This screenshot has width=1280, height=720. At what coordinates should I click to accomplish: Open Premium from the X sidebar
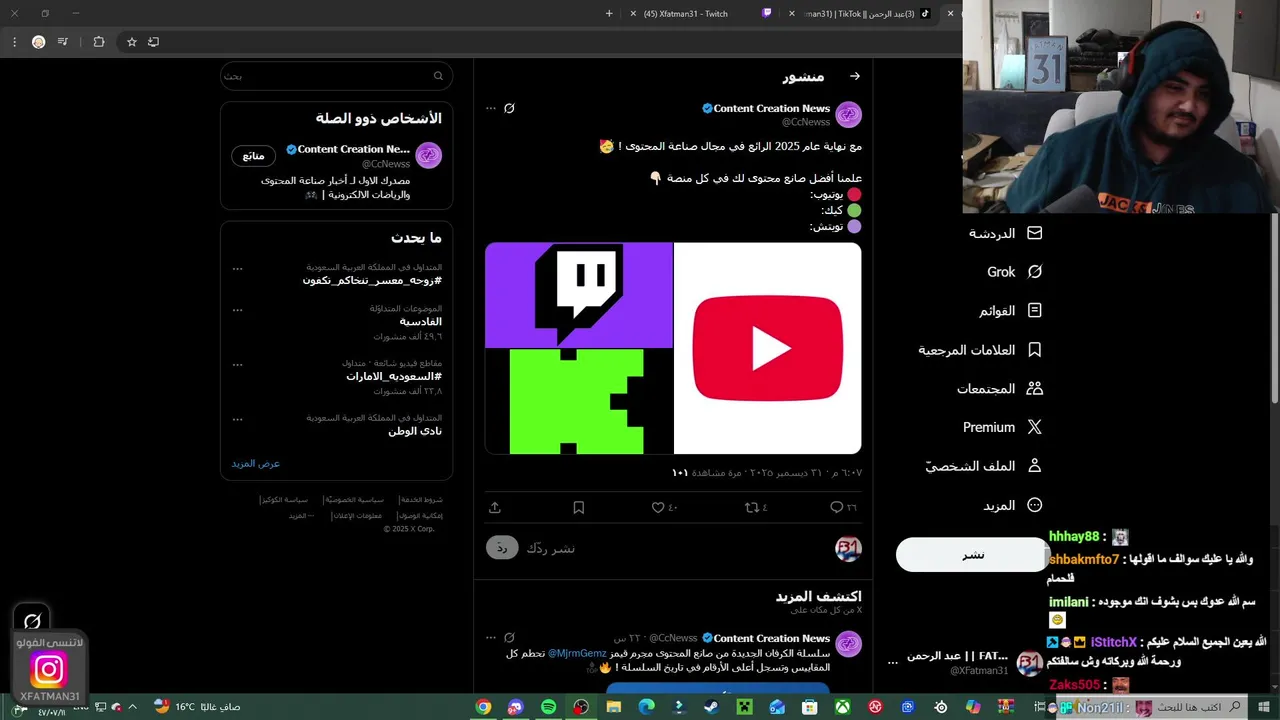(x=1002, y=427)
